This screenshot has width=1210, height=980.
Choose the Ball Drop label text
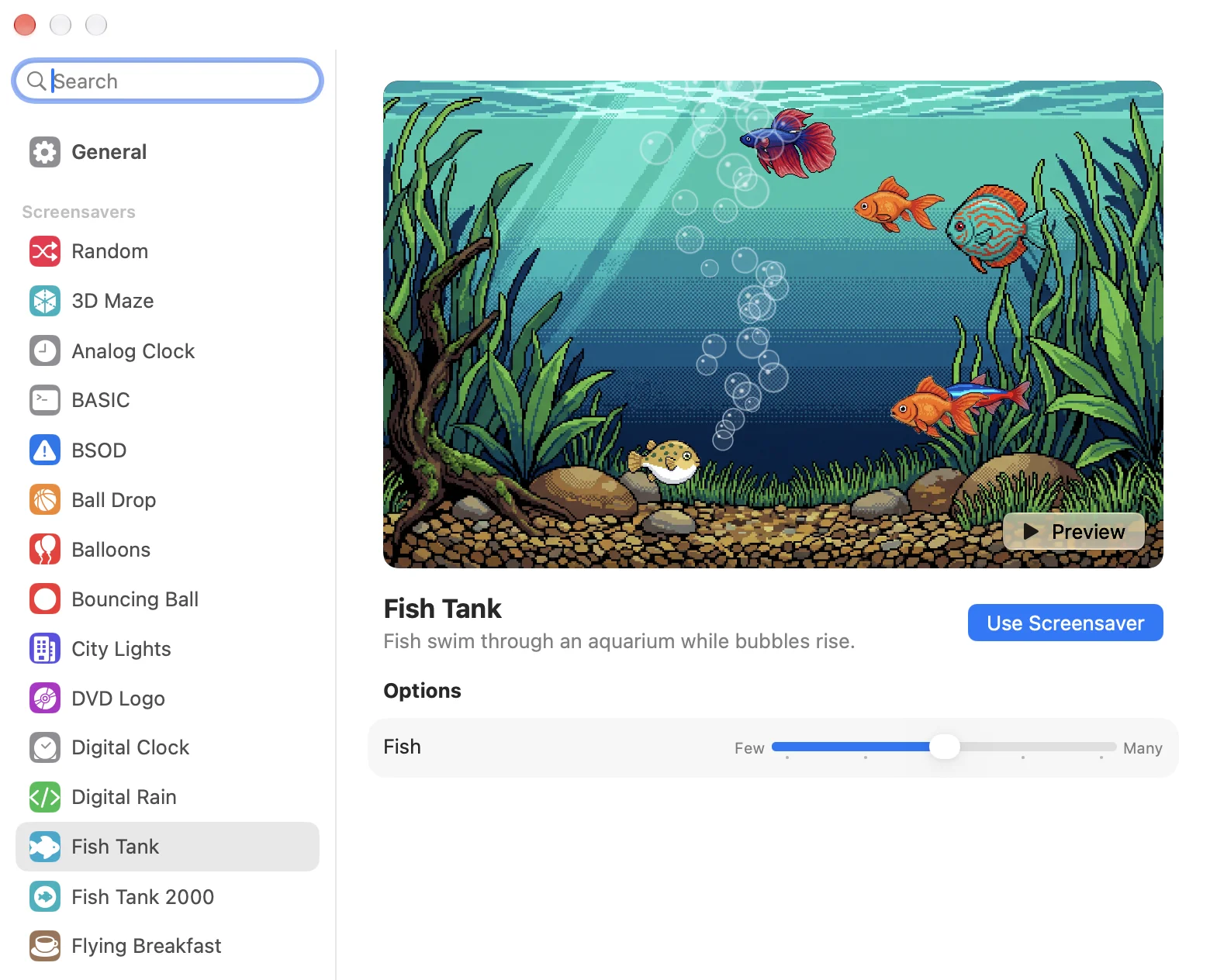click(x=114, y=500)
